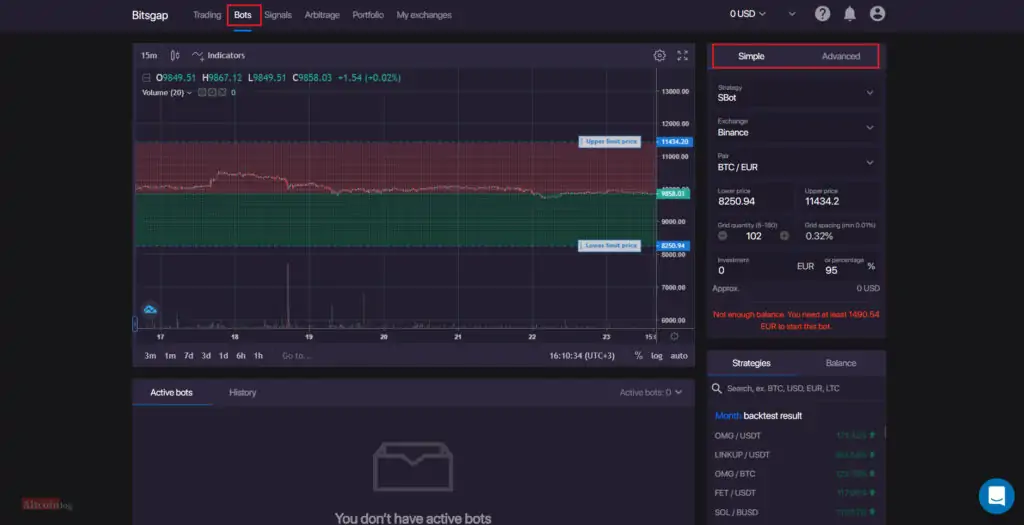1024x525 pixels.
Task: Click the strategies search box
Action: click(x=797, y=389)
